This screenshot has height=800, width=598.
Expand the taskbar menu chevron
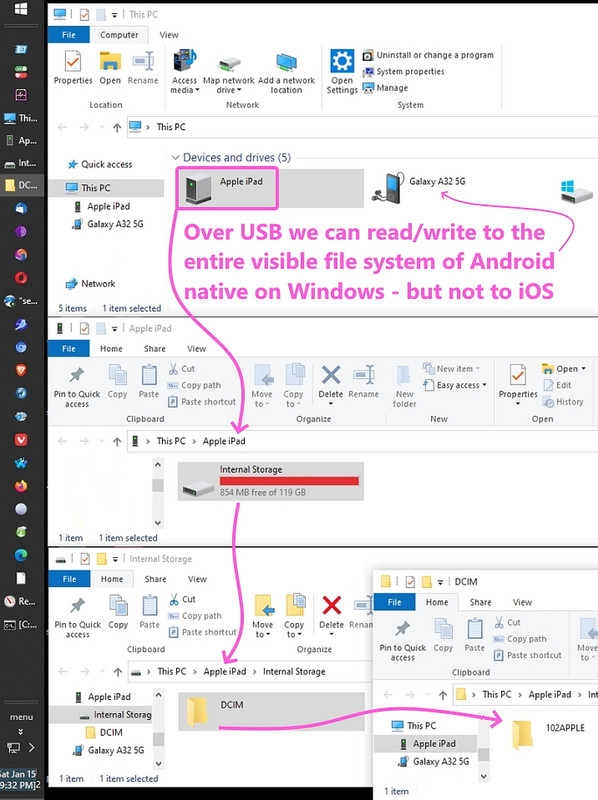[21, 731]
